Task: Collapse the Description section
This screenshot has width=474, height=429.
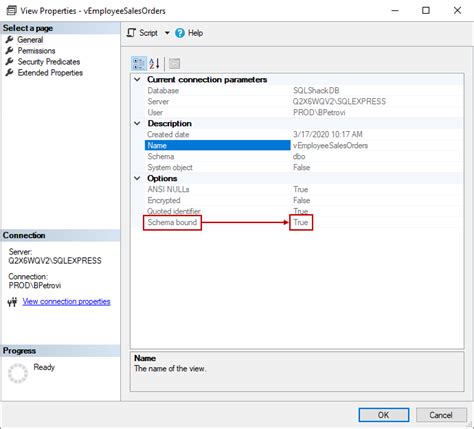Action: (x=137, y=123)
